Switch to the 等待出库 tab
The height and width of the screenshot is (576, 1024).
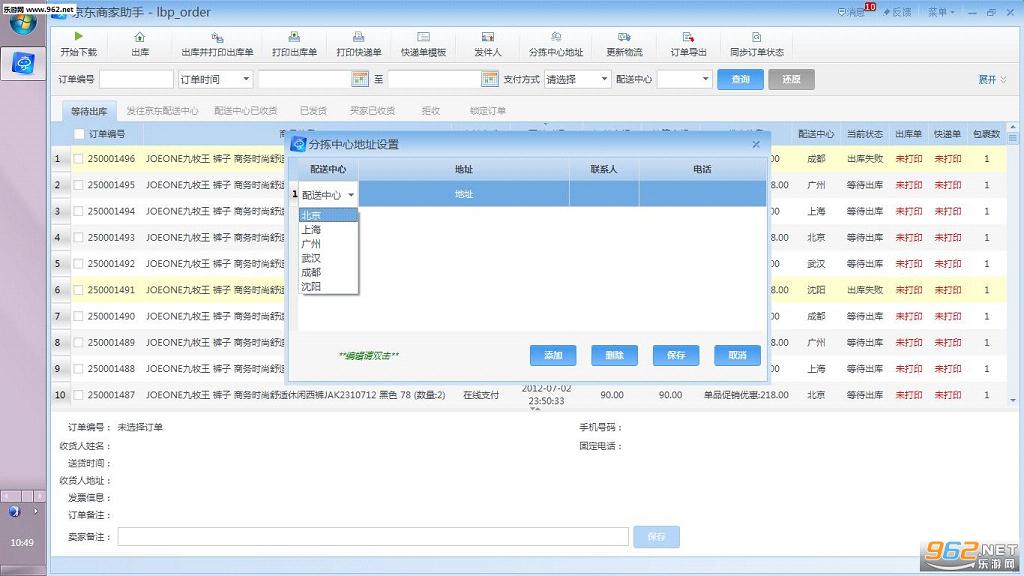click(89, 111)
